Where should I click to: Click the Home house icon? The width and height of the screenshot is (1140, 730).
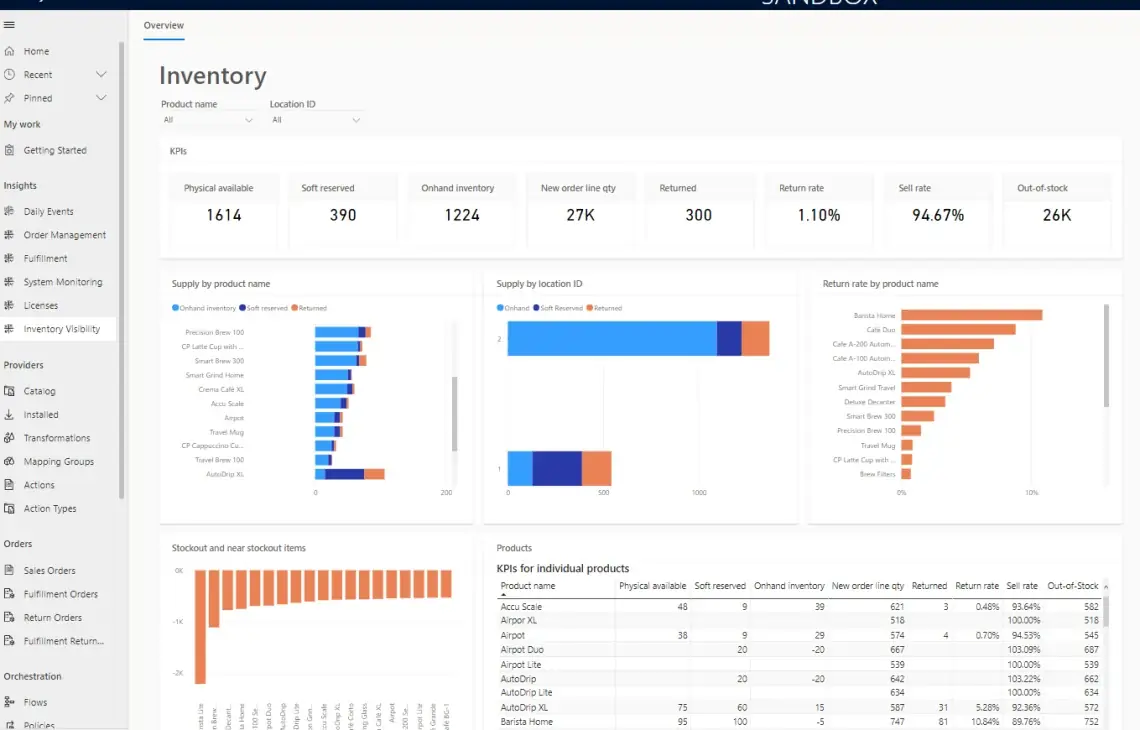point(9,51)
